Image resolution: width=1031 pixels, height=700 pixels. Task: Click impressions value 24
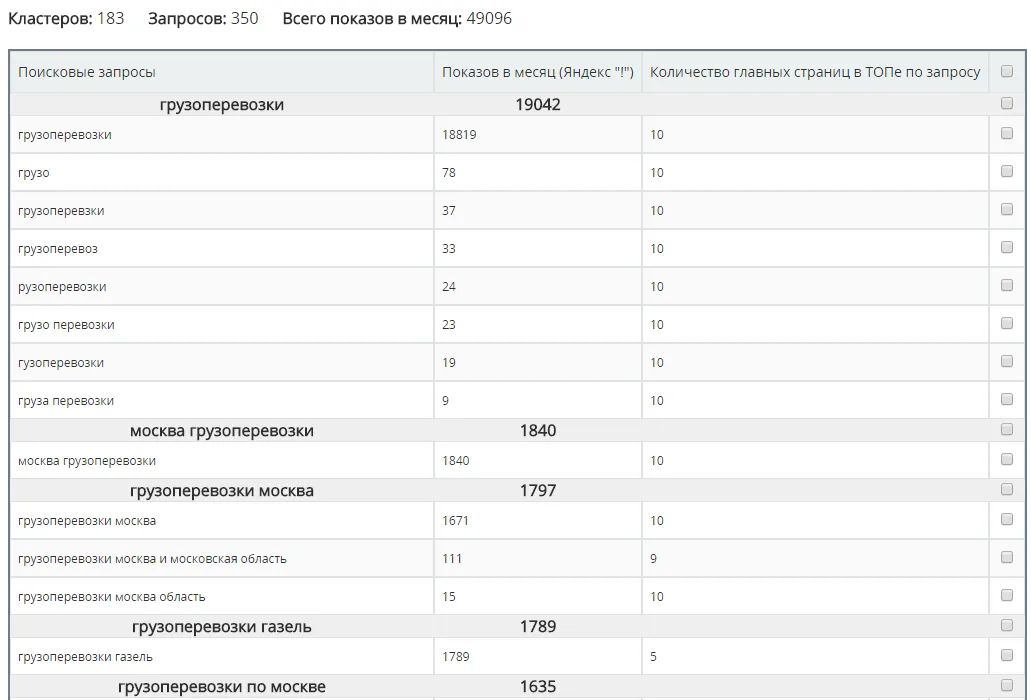(448, 287)
